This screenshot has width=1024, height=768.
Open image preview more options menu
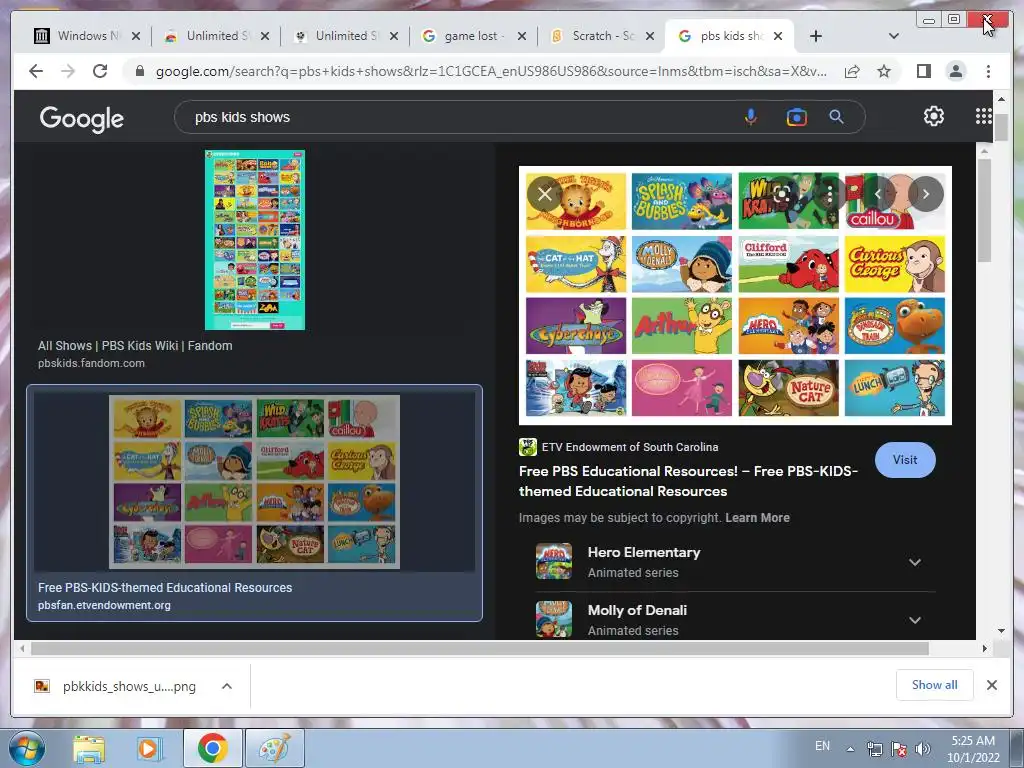click(829, 194)
